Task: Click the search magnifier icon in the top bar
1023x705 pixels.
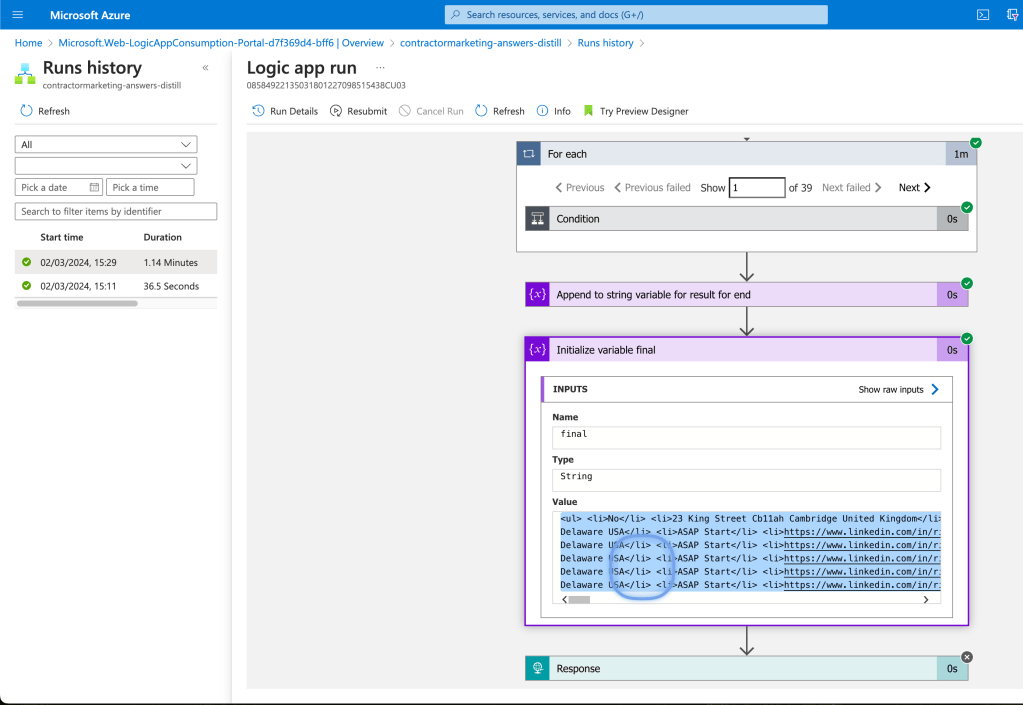Action: tap(455, 14)
